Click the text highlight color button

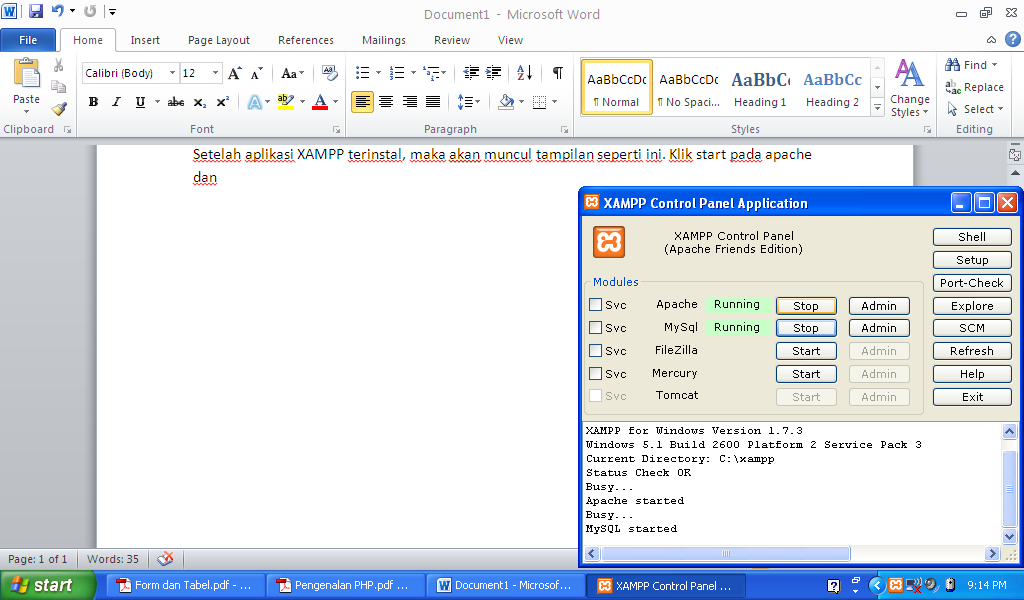coord(285,102)
